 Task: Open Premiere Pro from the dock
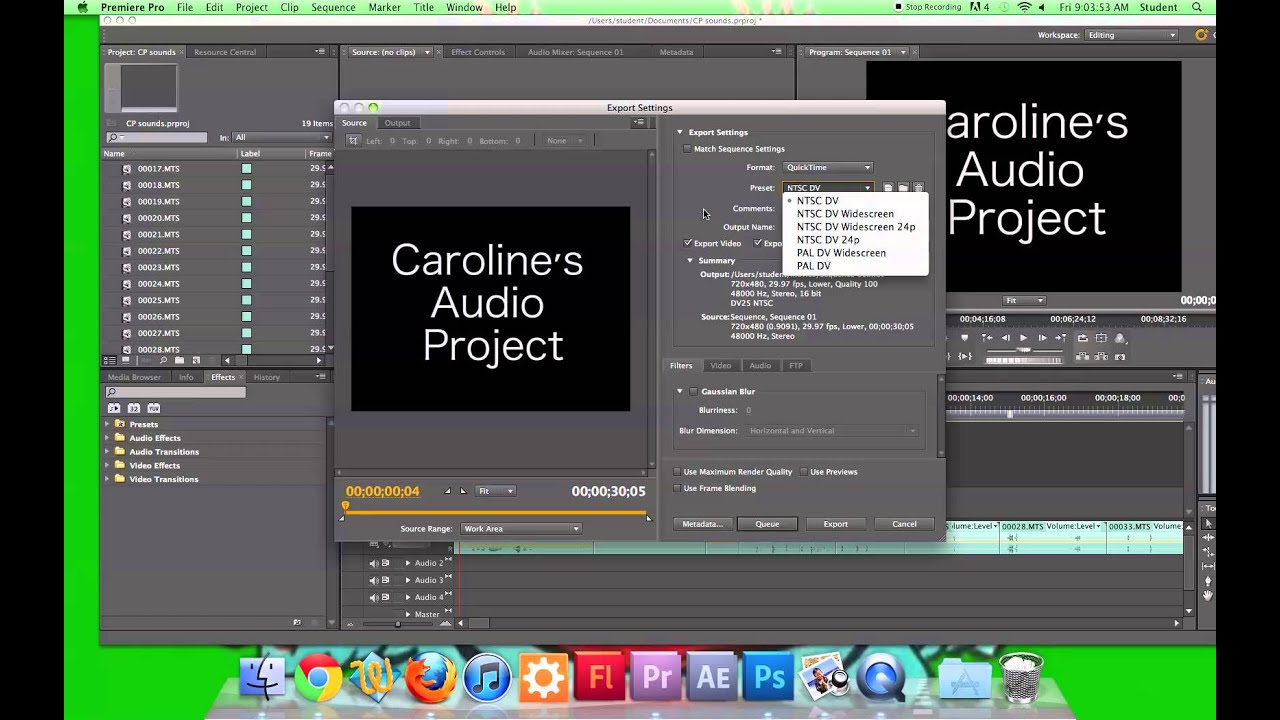[x=657, y=677]
